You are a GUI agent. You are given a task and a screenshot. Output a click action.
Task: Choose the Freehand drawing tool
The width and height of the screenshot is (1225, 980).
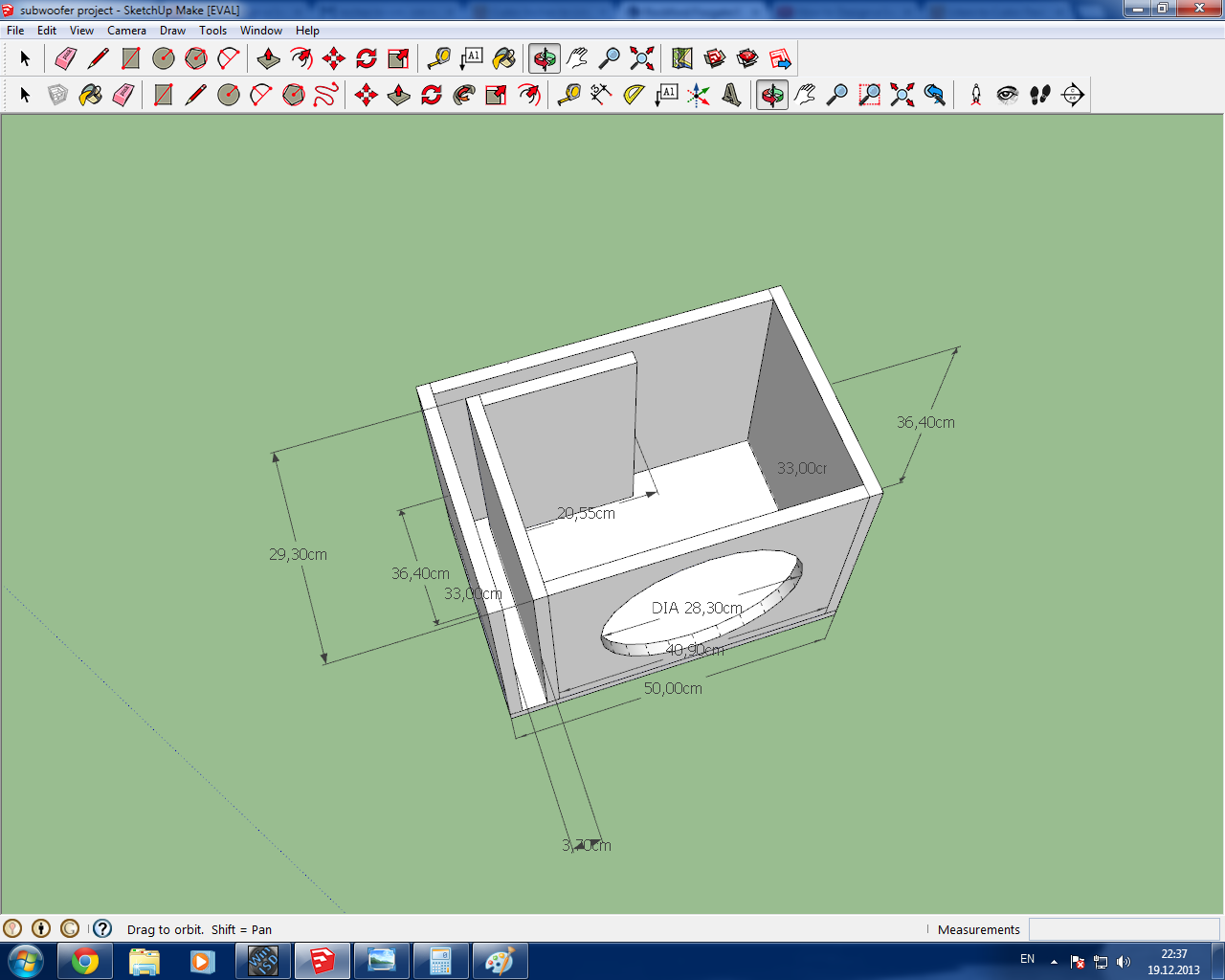(326, 95)
